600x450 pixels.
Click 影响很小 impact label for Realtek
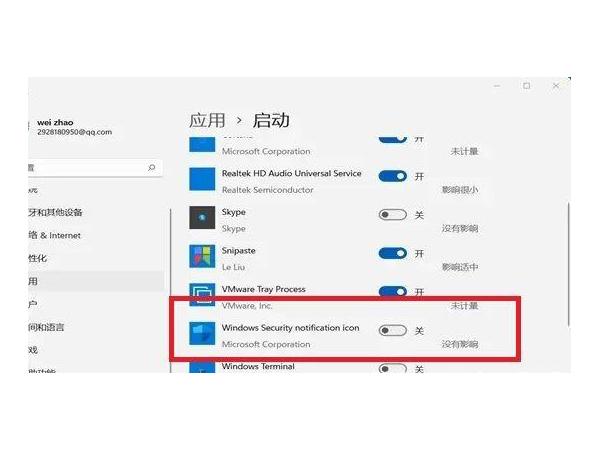pyautogui.click(x=460, y=190)
